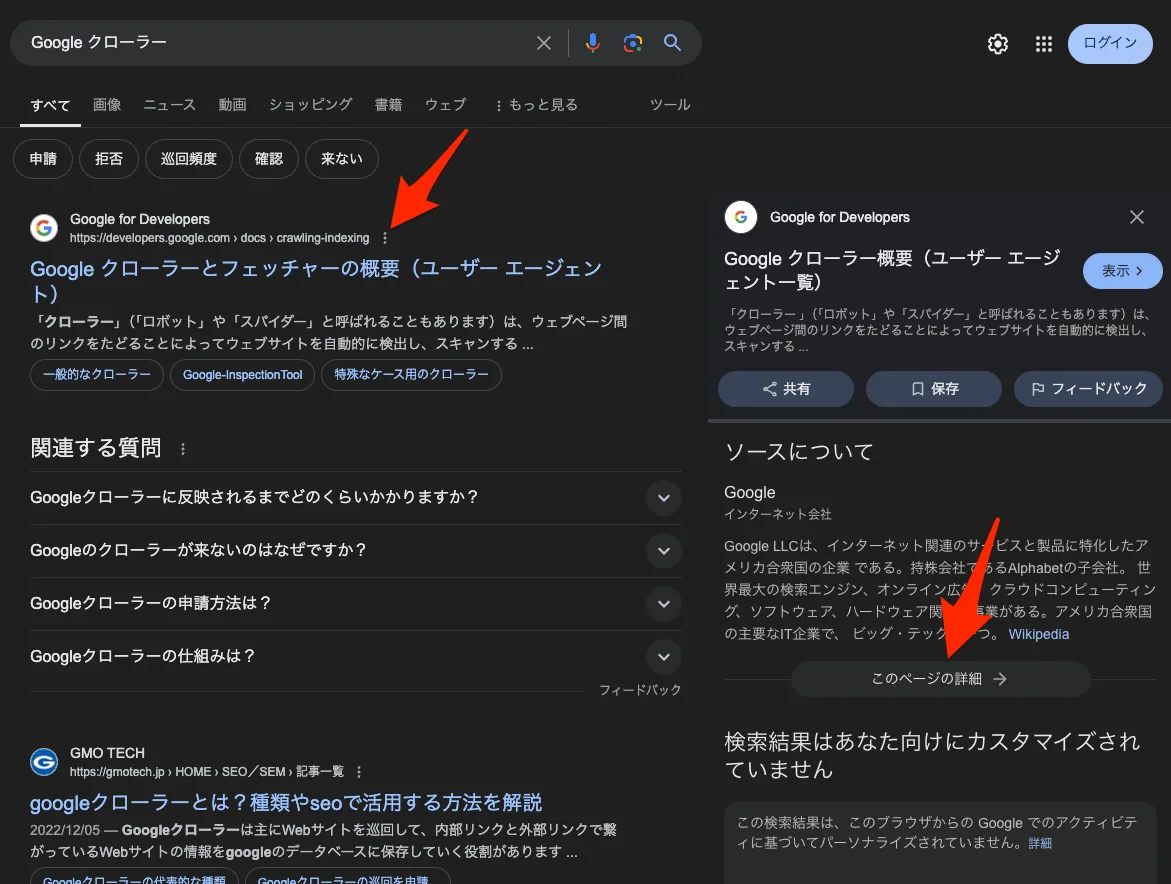Open Google apps grid icon

click(1043, 44)
